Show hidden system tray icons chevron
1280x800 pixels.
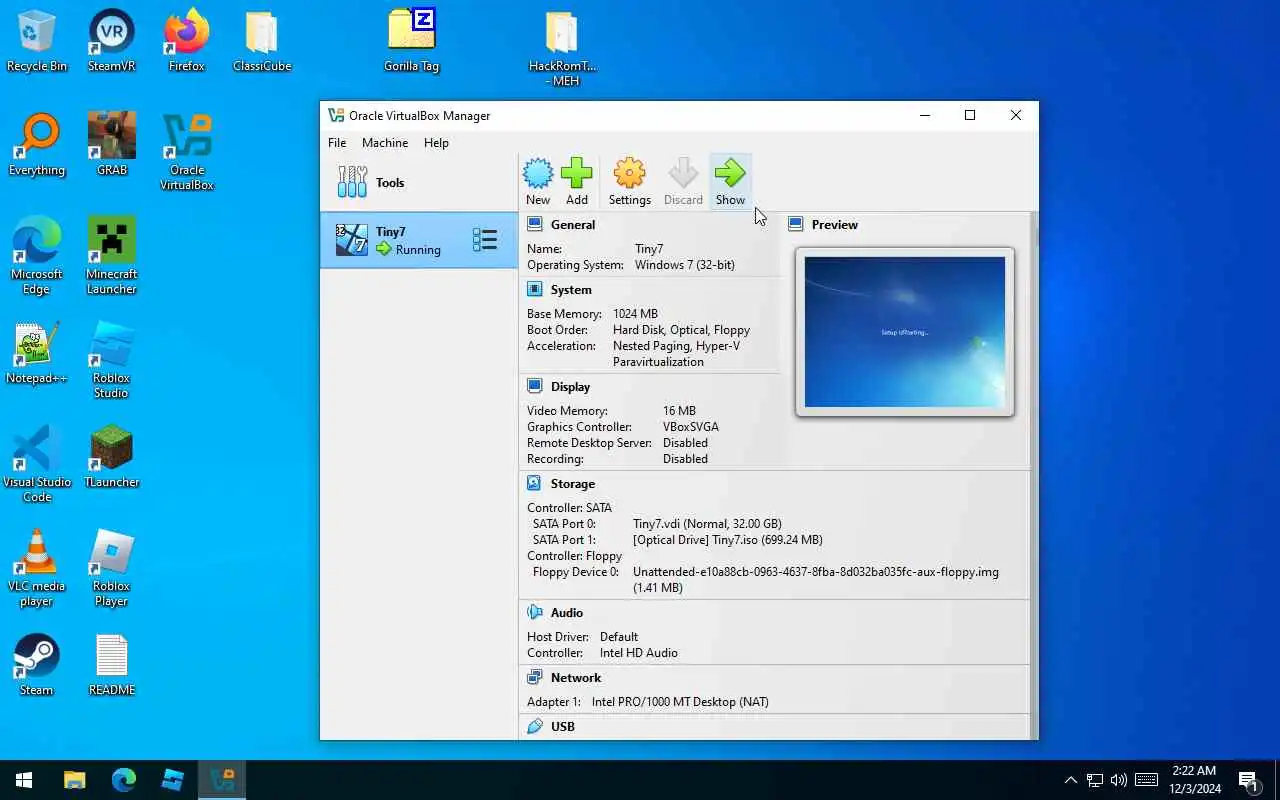pos(1070,780)
